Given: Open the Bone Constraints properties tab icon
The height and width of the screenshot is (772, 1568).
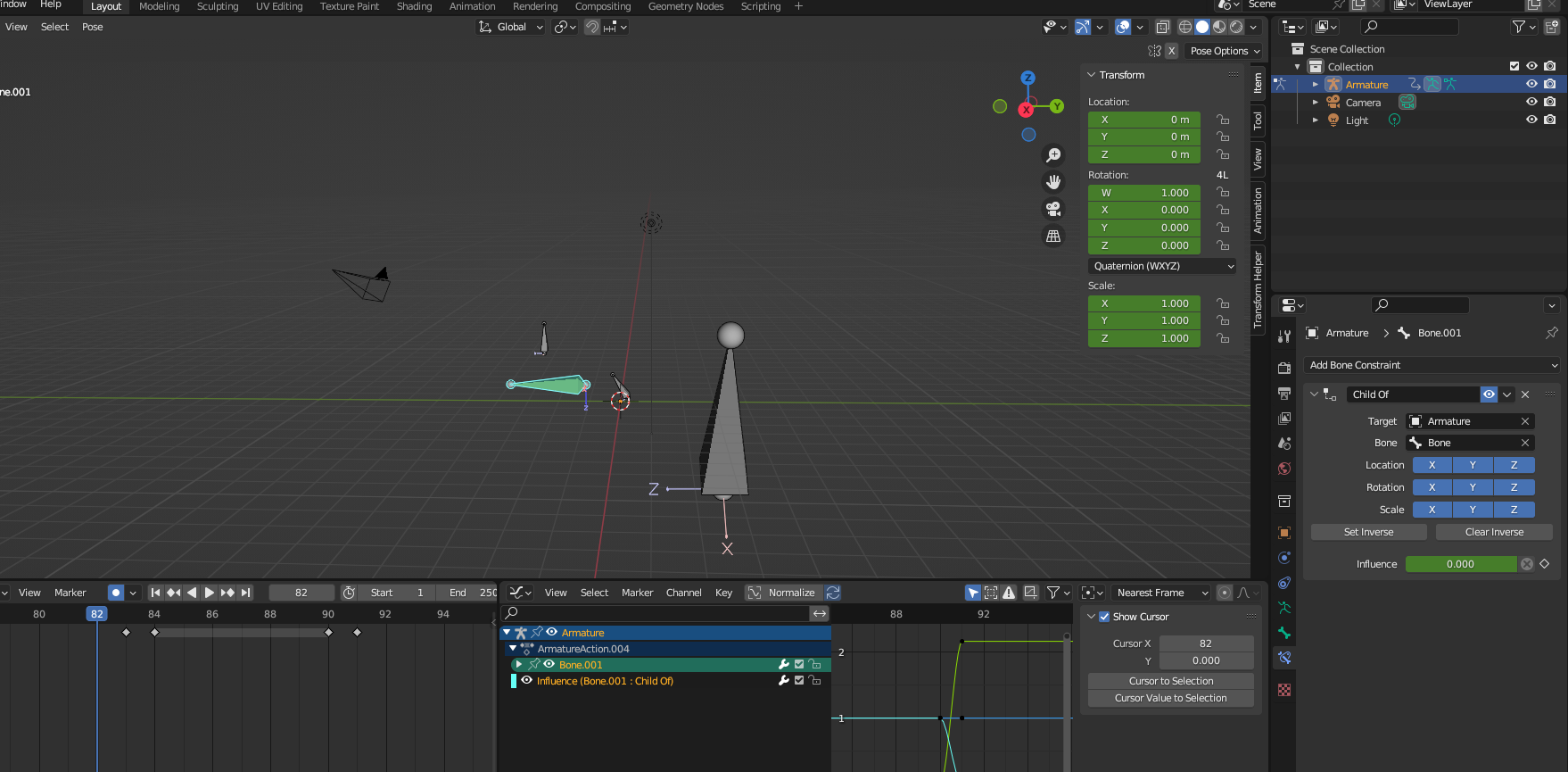Looking at the screenshot, I should [1284, 658].
